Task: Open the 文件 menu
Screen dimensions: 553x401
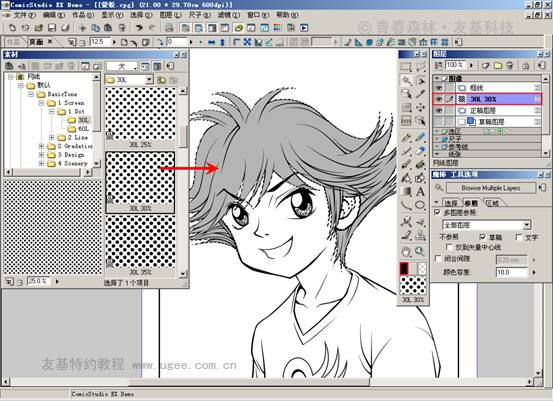Action: (x=24, y=15)
